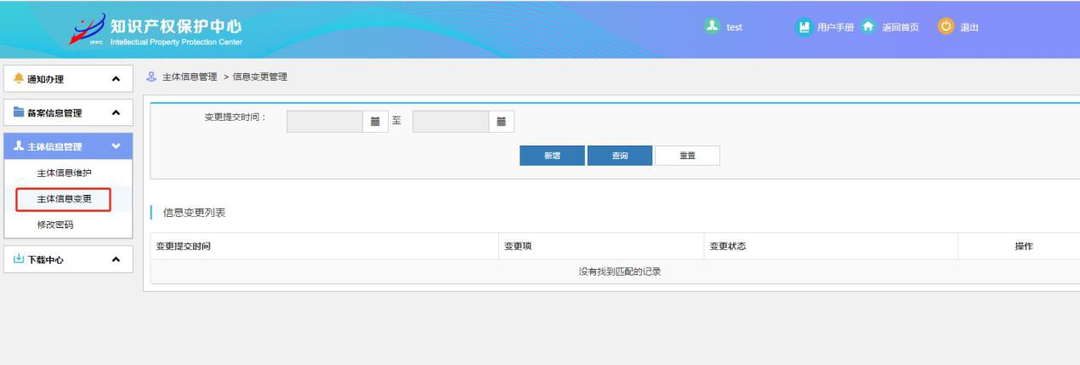Select the 主体信息管理 menu header
Viewport: 1080px width, 365px height.
pos(68,146)
